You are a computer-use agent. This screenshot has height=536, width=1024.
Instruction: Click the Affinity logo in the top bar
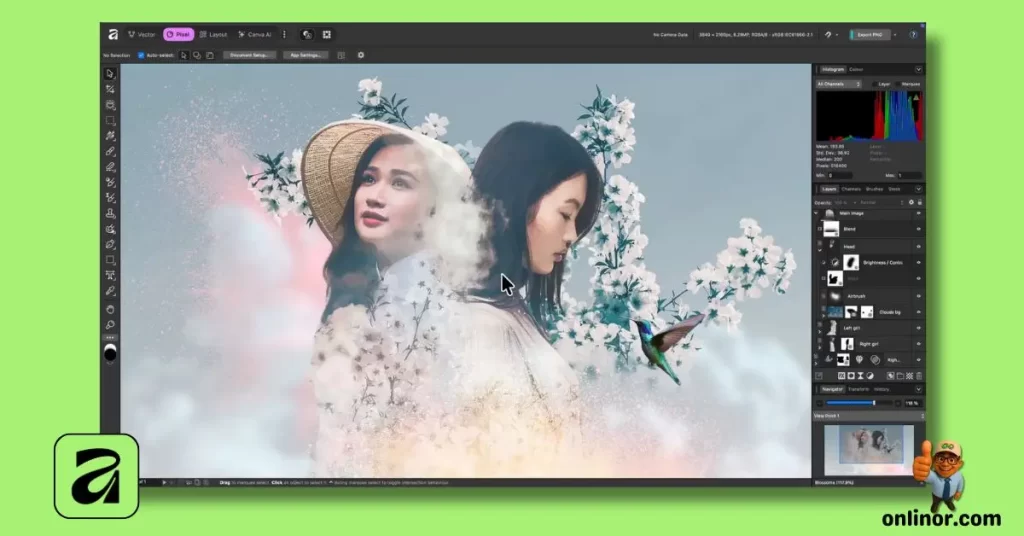113,35
